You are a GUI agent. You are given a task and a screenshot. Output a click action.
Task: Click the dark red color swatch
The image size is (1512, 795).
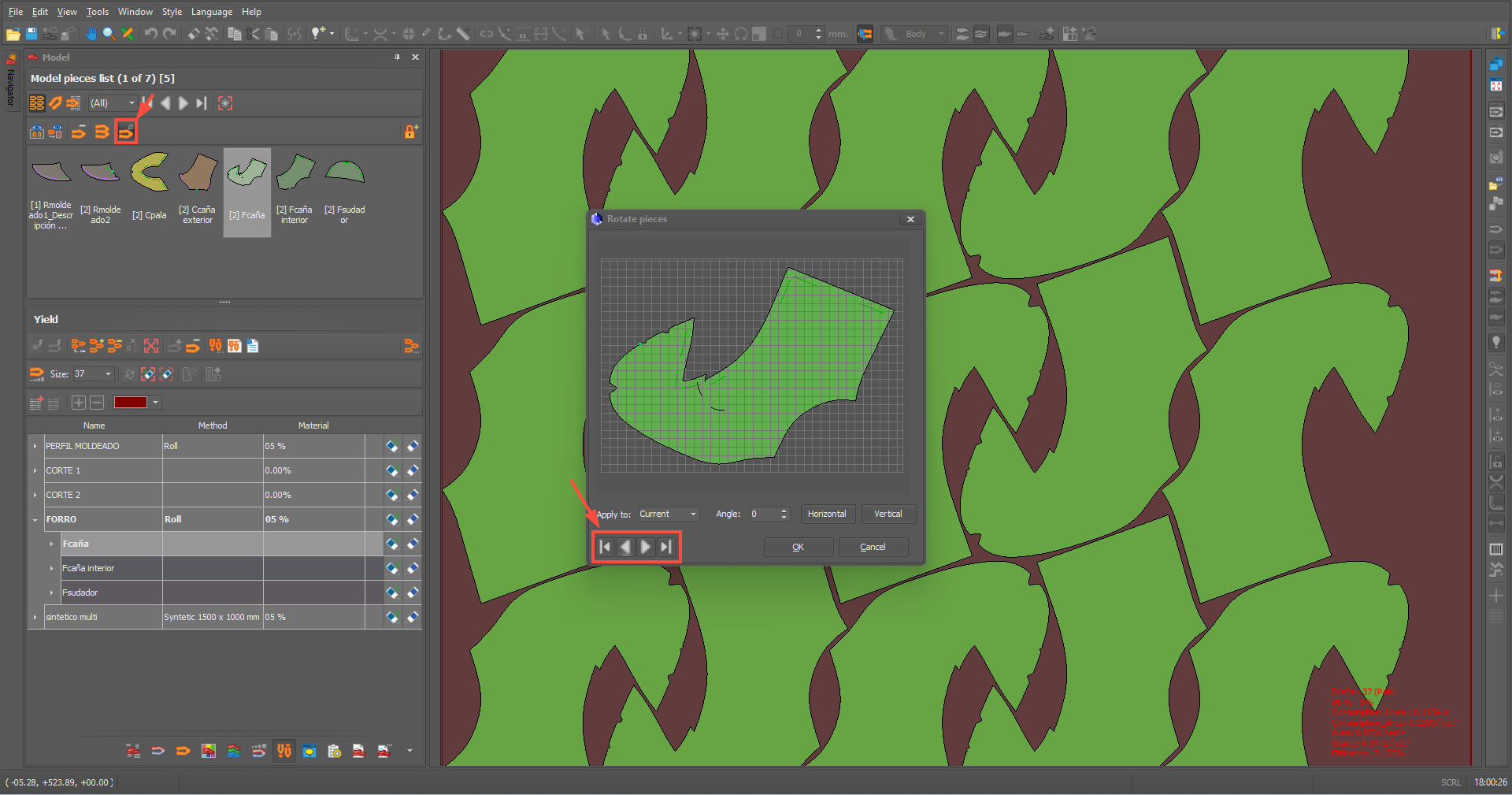(x=131, y=403)
